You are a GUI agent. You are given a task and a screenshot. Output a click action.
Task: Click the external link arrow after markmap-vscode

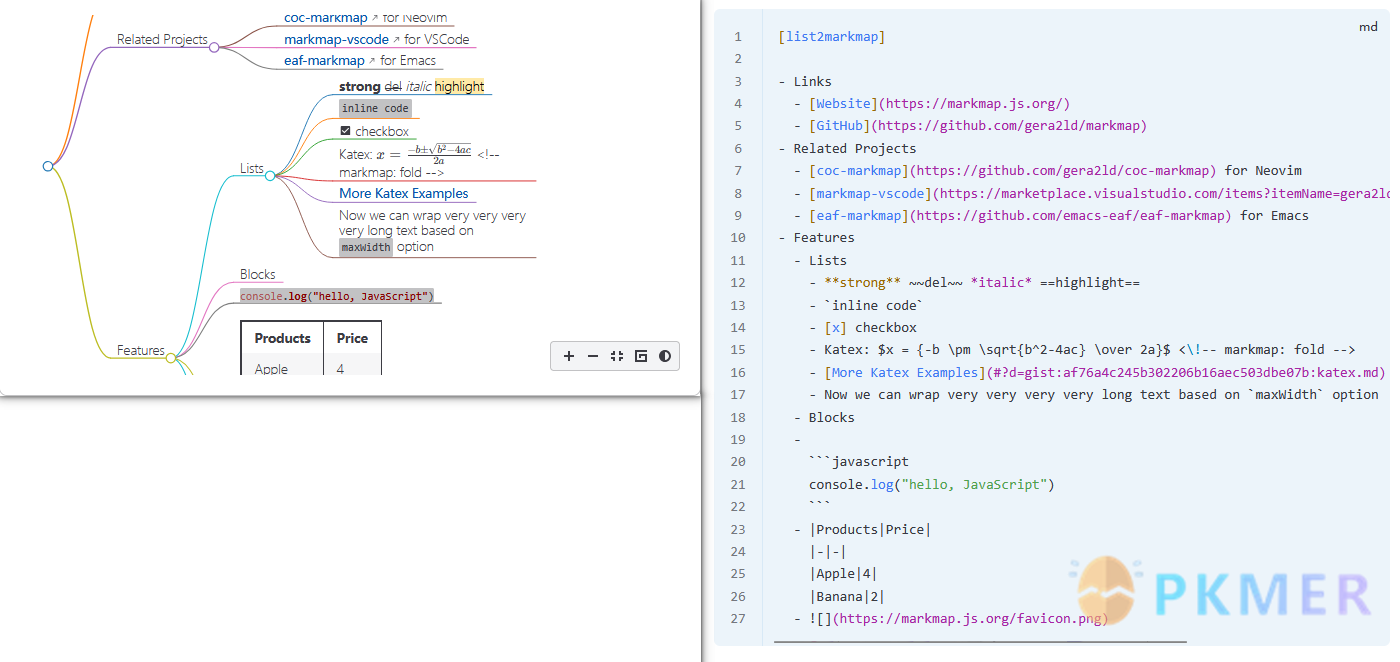(x=396, y=40)
